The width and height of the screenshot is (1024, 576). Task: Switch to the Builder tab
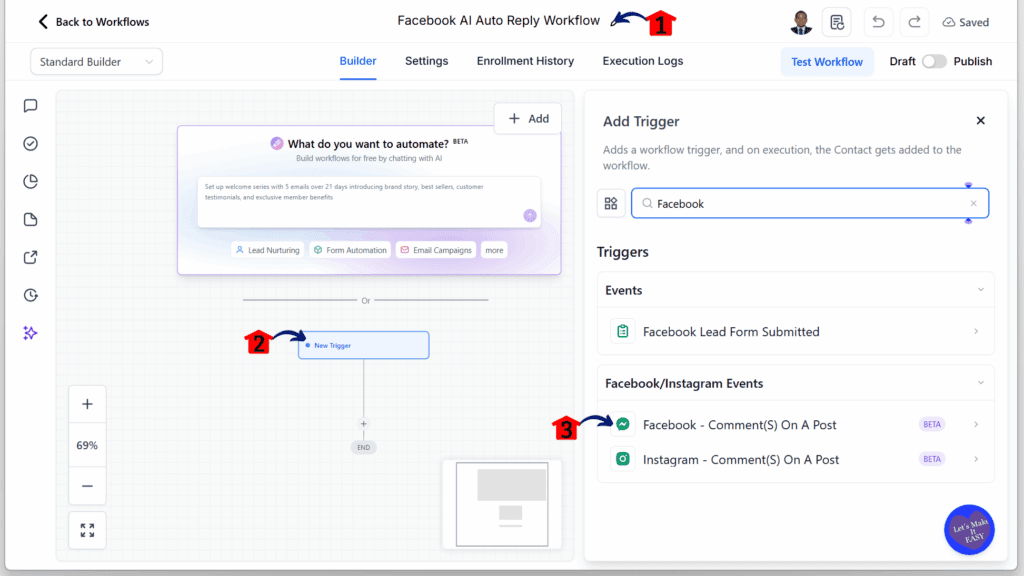tap(358, 61)
